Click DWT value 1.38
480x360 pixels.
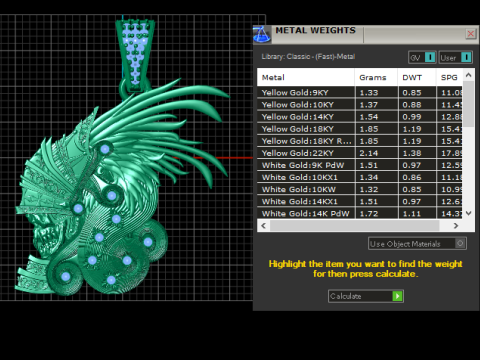(412, 153)
